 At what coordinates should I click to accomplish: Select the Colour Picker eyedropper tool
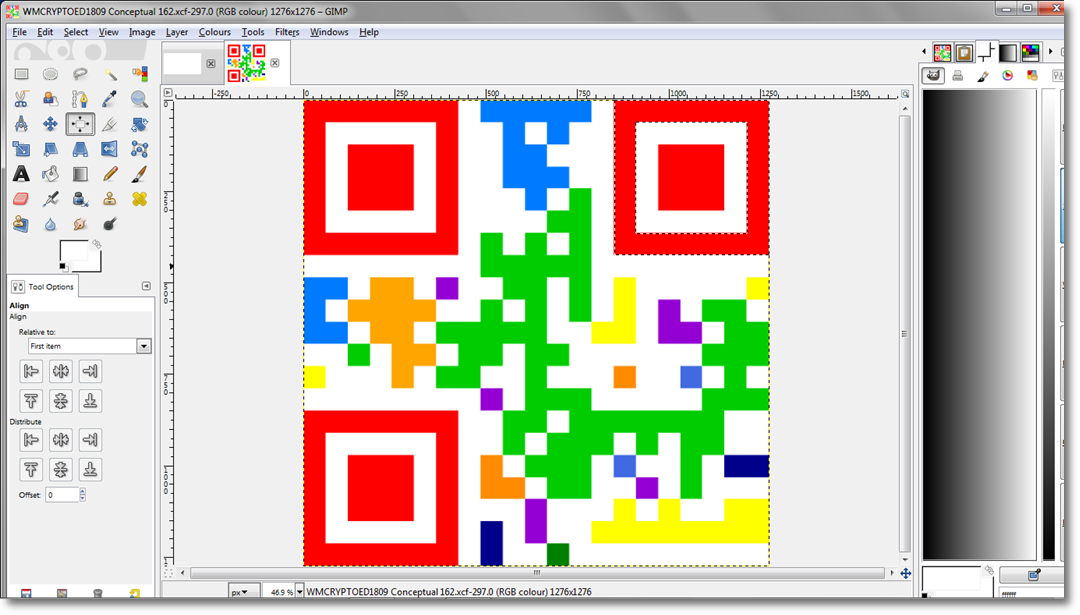[x=110, y=99]
